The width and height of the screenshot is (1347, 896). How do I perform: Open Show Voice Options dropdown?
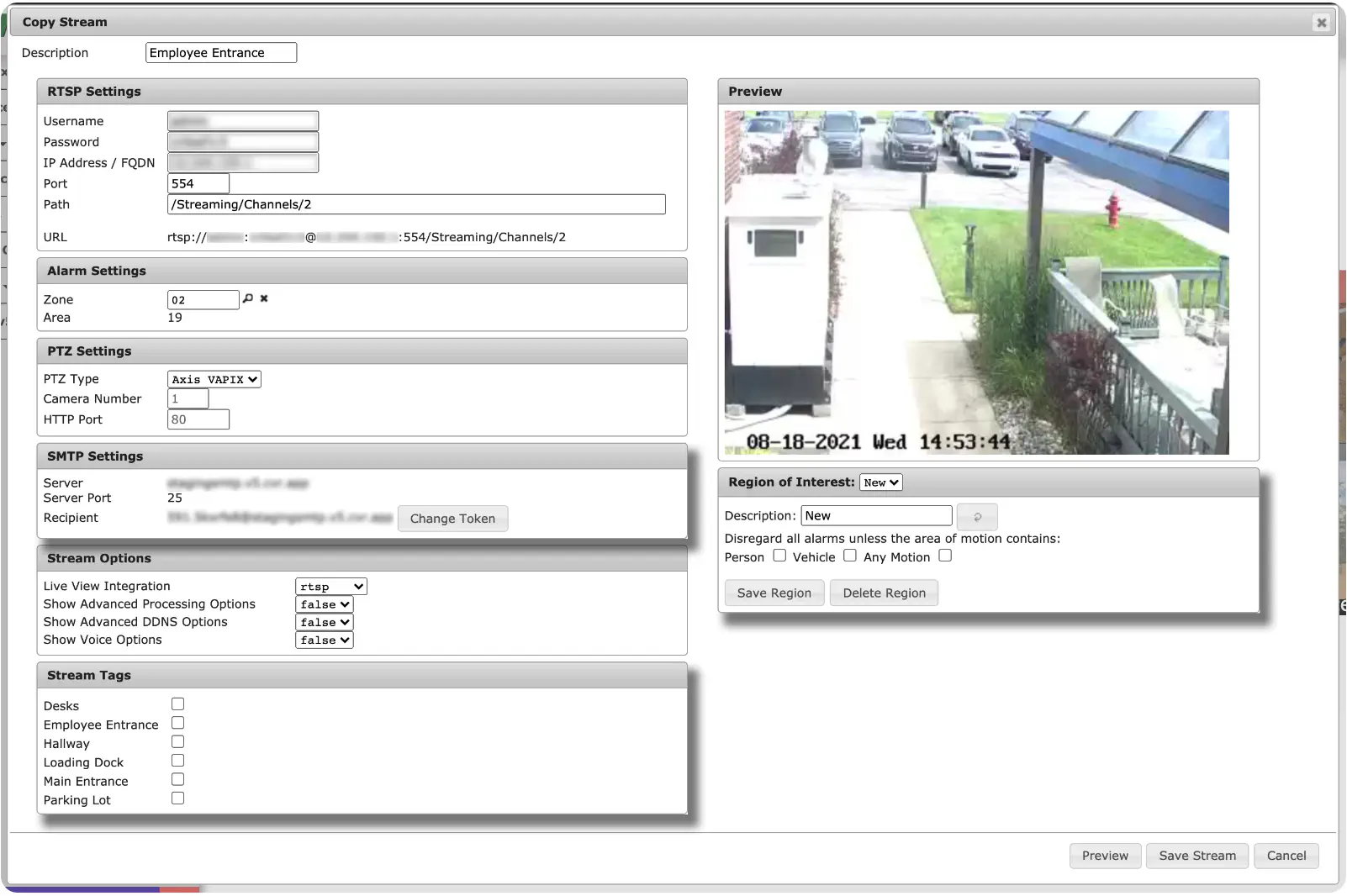(x=325, y=640)
